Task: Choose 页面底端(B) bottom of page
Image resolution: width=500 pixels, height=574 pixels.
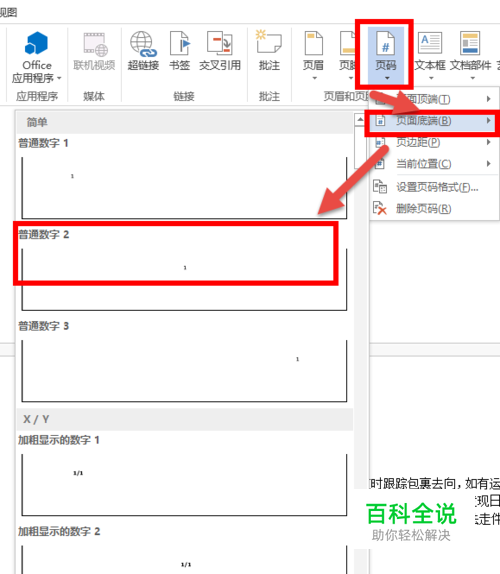Action: pos(433,121)
